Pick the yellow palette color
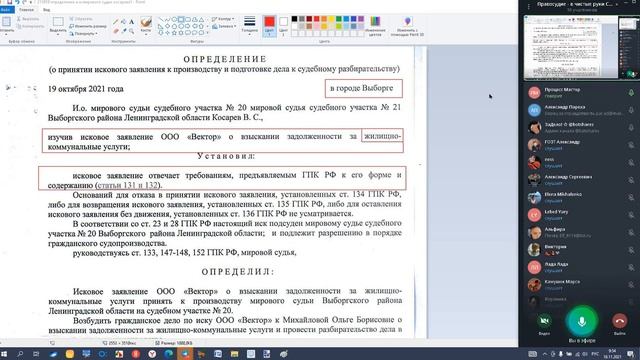Viewport: 640px width, 360px height. click(x=331, y=19)
